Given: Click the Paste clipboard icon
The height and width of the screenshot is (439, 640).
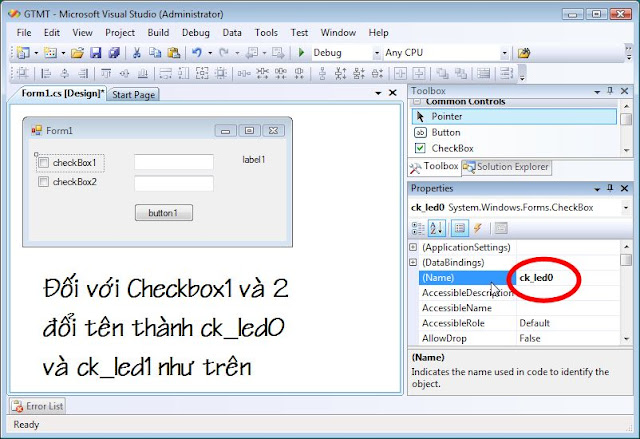Looking at the screenshot, I should click(174, 53).
